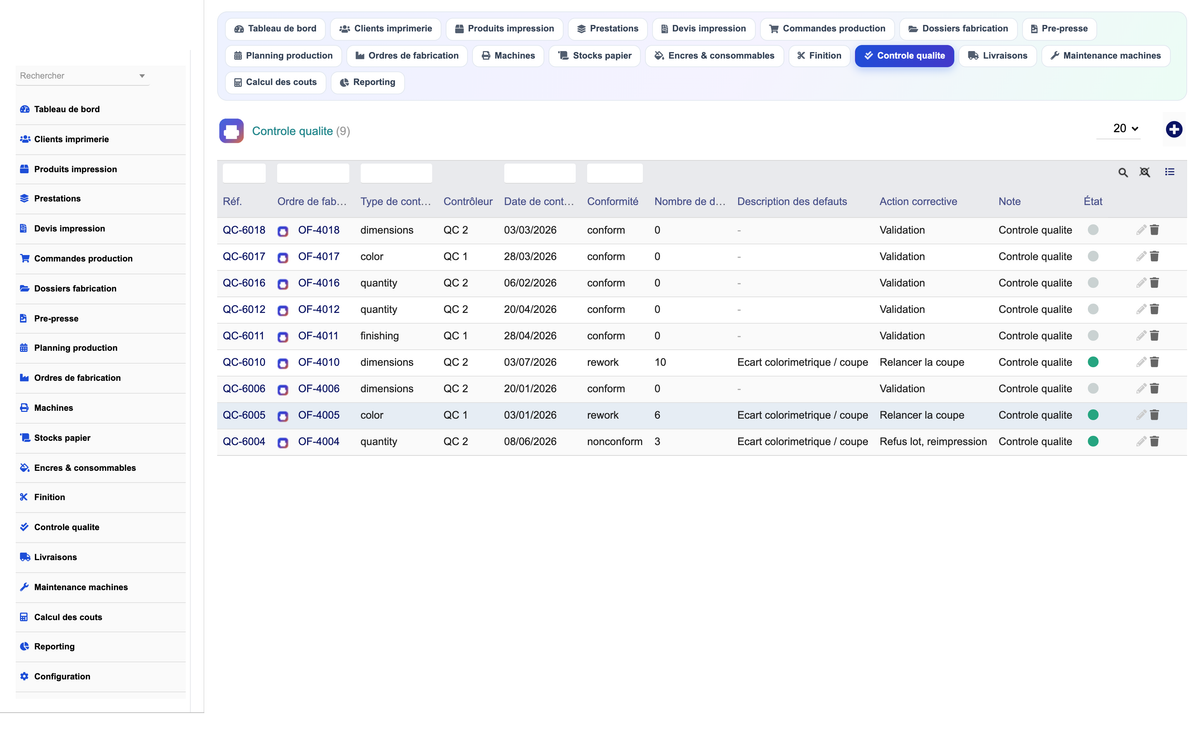Delete row QC-6011 with trash icon

point(1154,336)
